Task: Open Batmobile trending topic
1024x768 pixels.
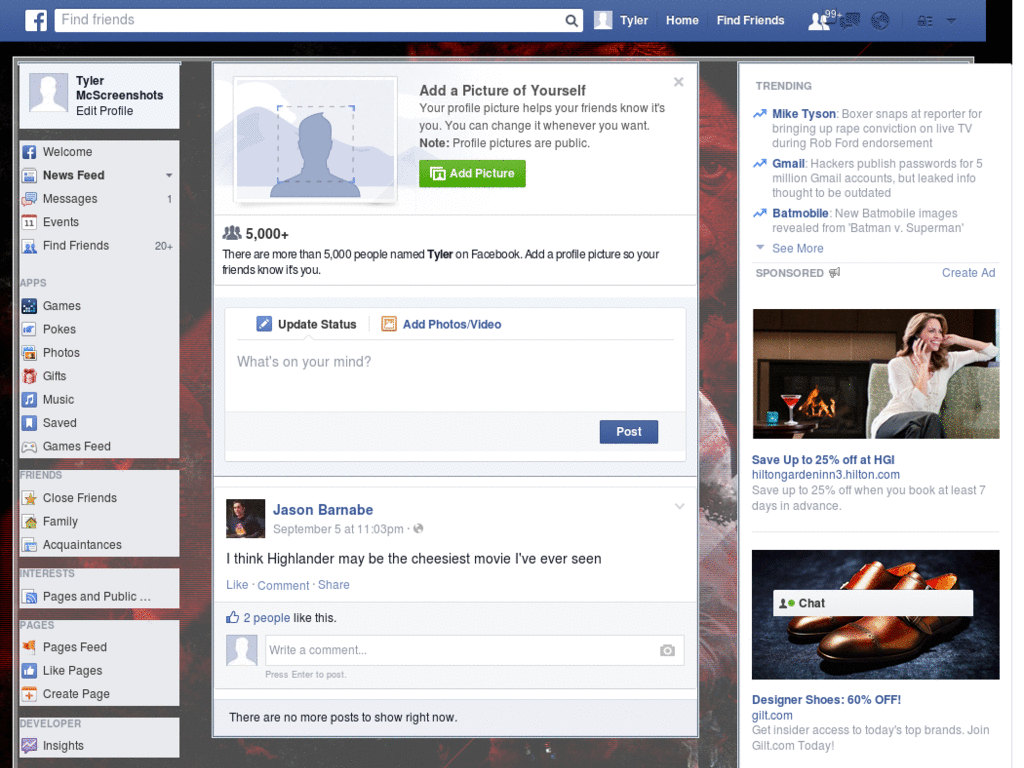Action: tap(800, 213)
